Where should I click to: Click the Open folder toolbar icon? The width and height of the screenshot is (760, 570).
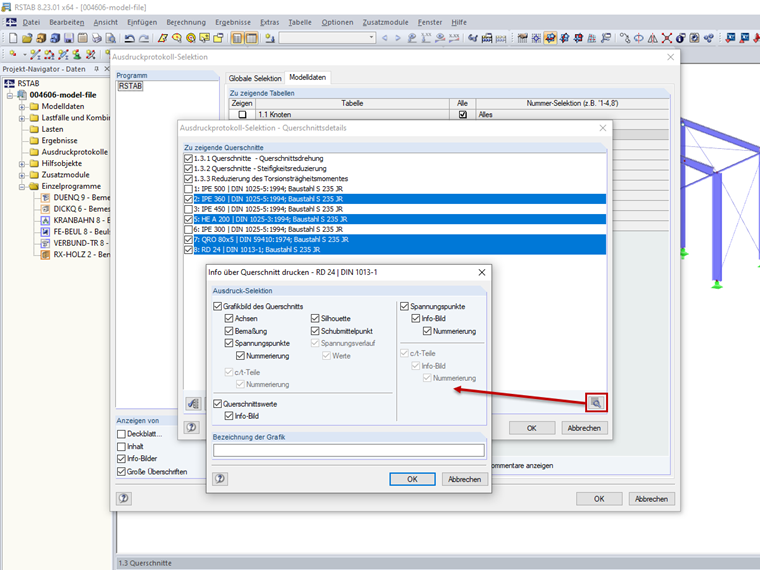(x=27, y=38)
